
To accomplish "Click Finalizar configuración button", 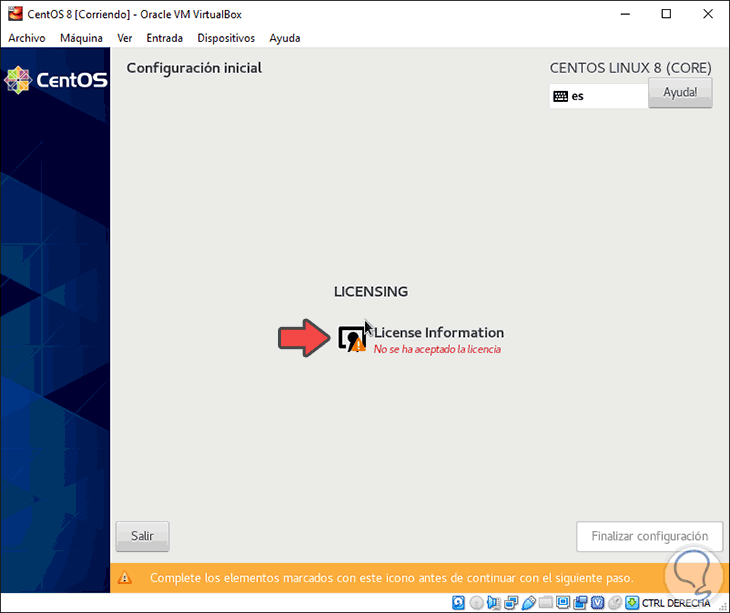I will tap(649, 536).
